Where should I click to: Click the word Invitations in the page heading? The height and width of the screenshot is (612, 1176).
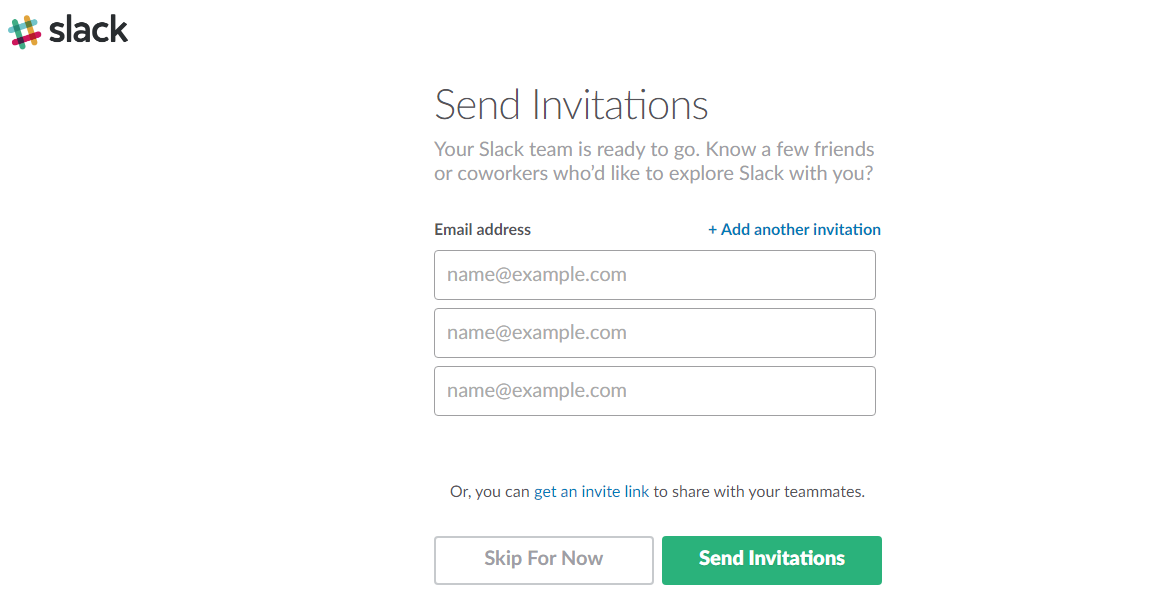coord(619,105)
